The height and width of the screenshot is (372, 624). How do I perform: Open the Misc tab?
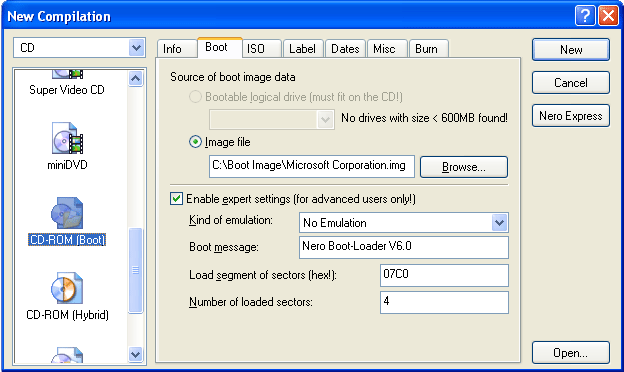pos(387,49)
